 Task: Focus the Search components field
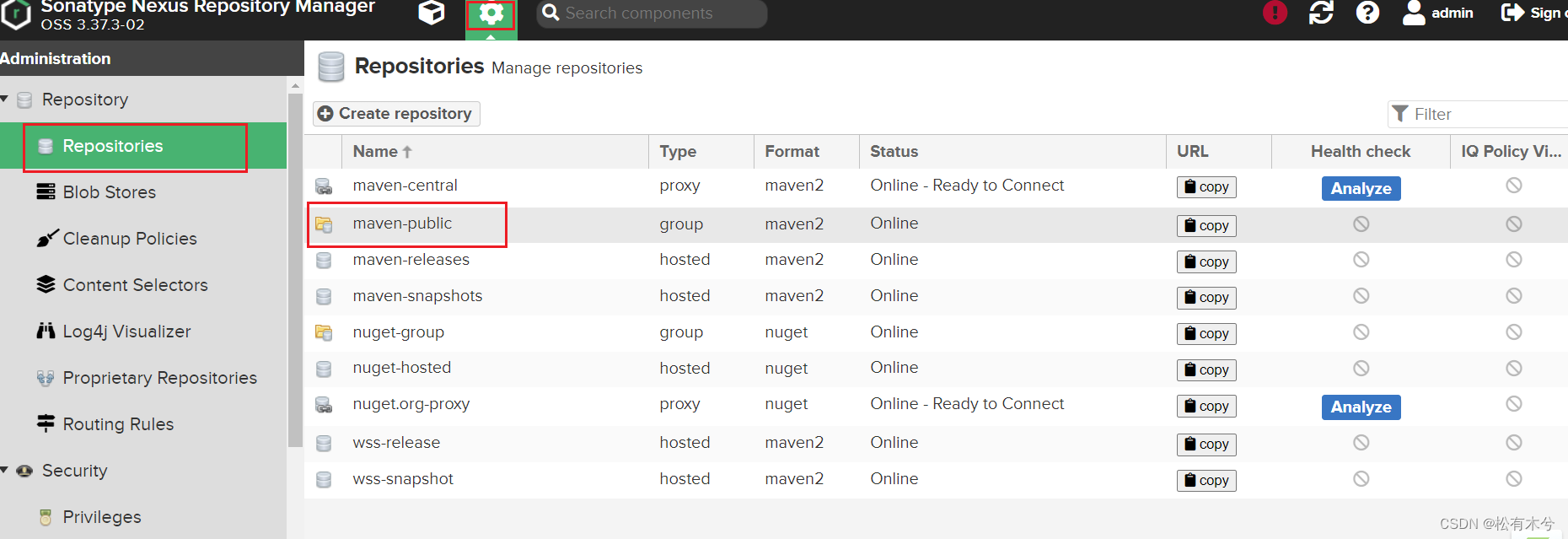coord(652,13)
